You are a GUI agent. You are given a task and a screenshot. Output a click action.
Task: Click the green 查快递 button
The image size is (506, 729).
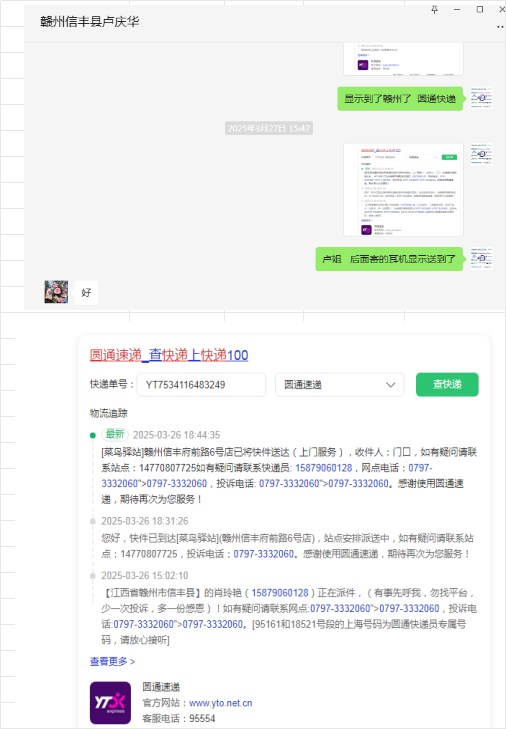pyautogui.click(x=447, y=384)
